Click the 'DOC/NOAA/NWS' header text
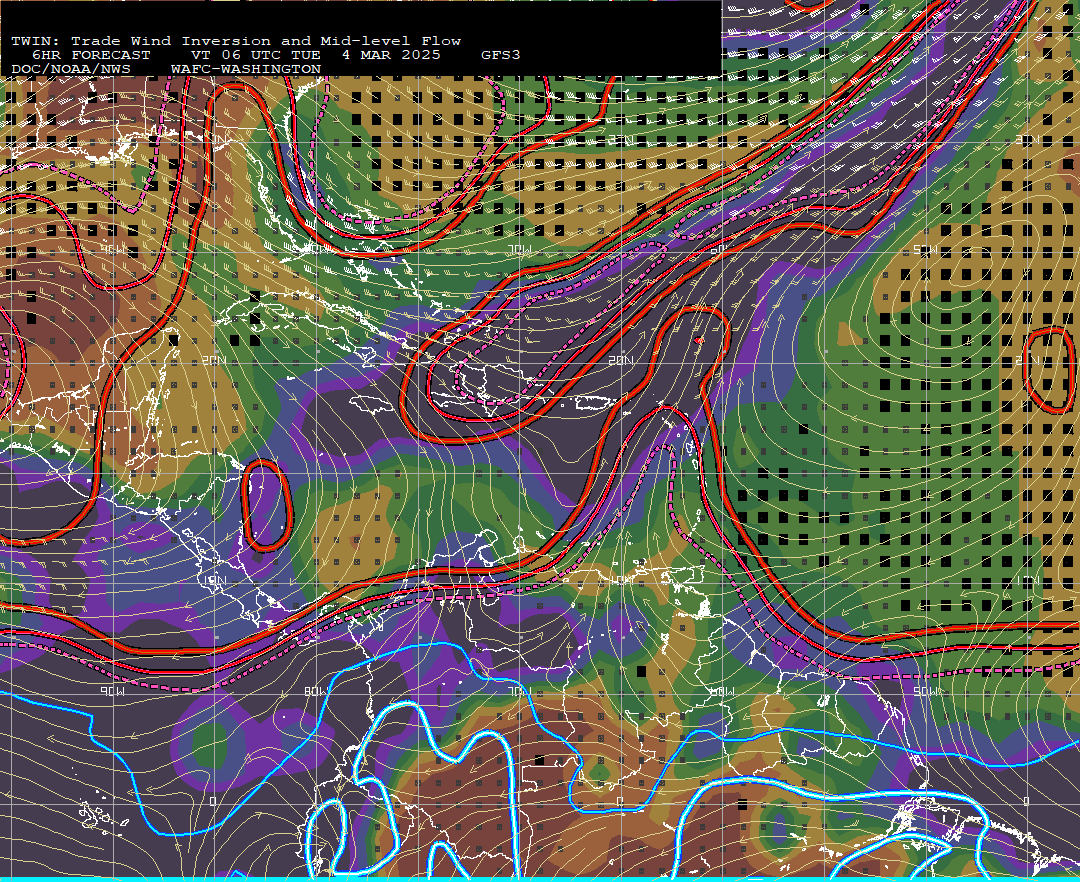The height and width of the screenshot is (882, 1080). 71,70
